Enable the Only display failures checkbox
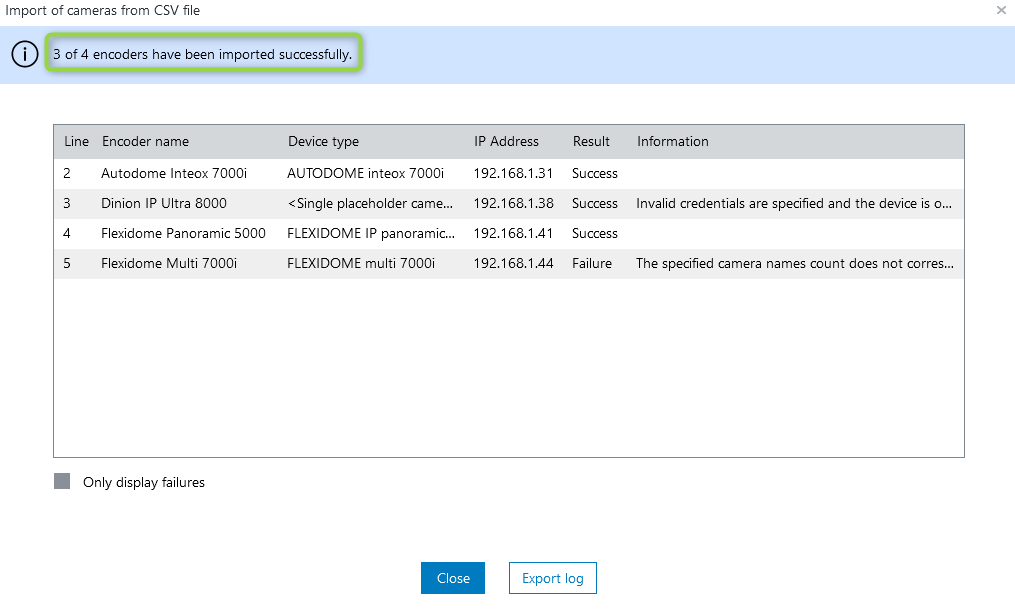 62,482
